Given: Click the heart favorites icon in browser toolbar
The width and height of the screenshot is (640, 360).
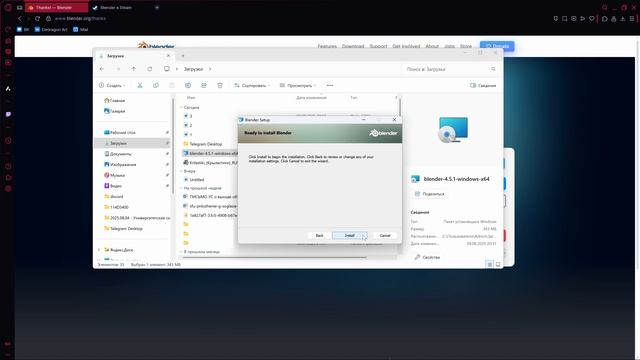Looking at the screenshot, I should 591,18.
